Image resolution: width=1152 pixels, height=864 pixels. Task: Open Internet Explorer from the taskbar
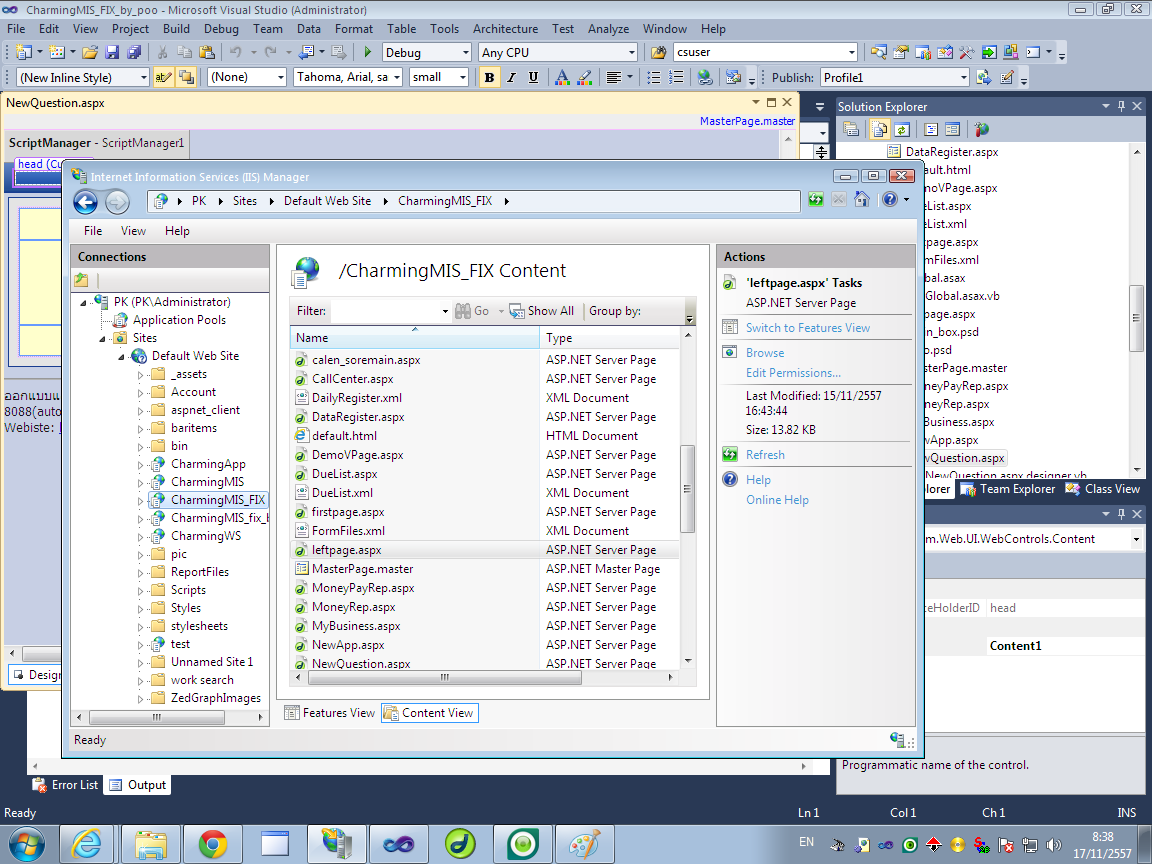click(87, 844)
